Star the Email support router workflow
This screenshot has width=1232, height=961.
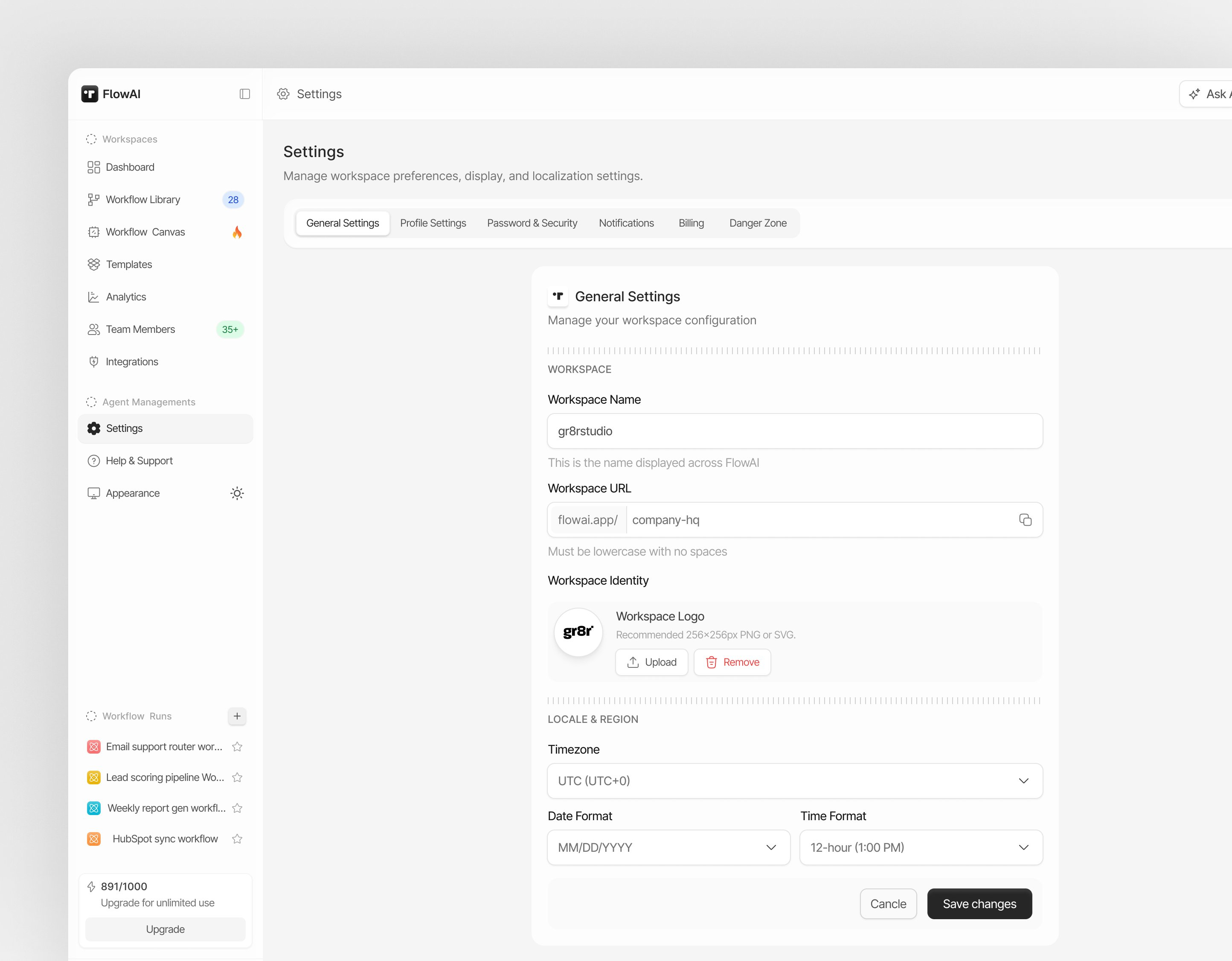[x=237, y=746]
